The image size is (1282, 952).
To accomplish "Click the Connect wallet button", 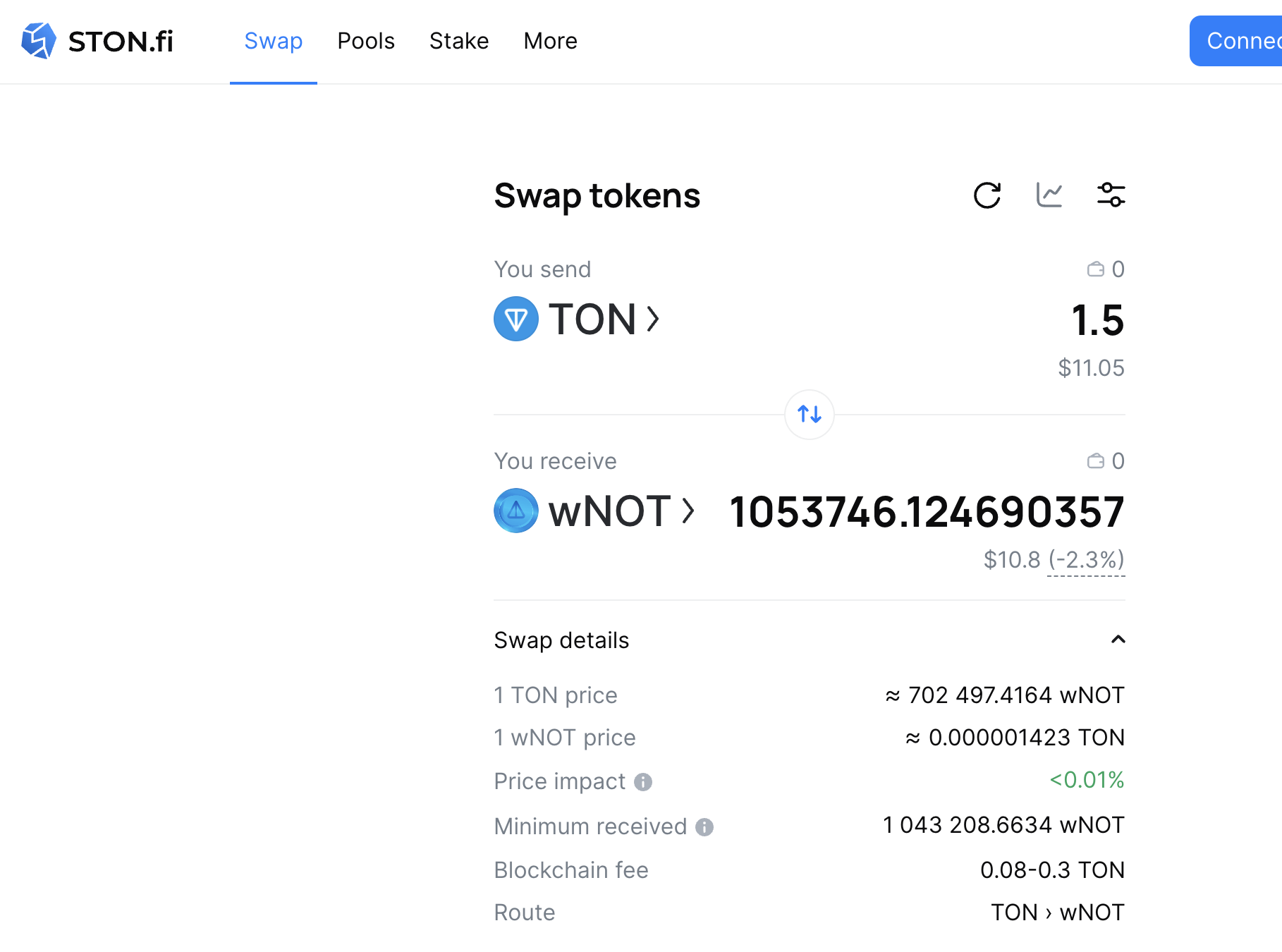I will click(1236, 41).
